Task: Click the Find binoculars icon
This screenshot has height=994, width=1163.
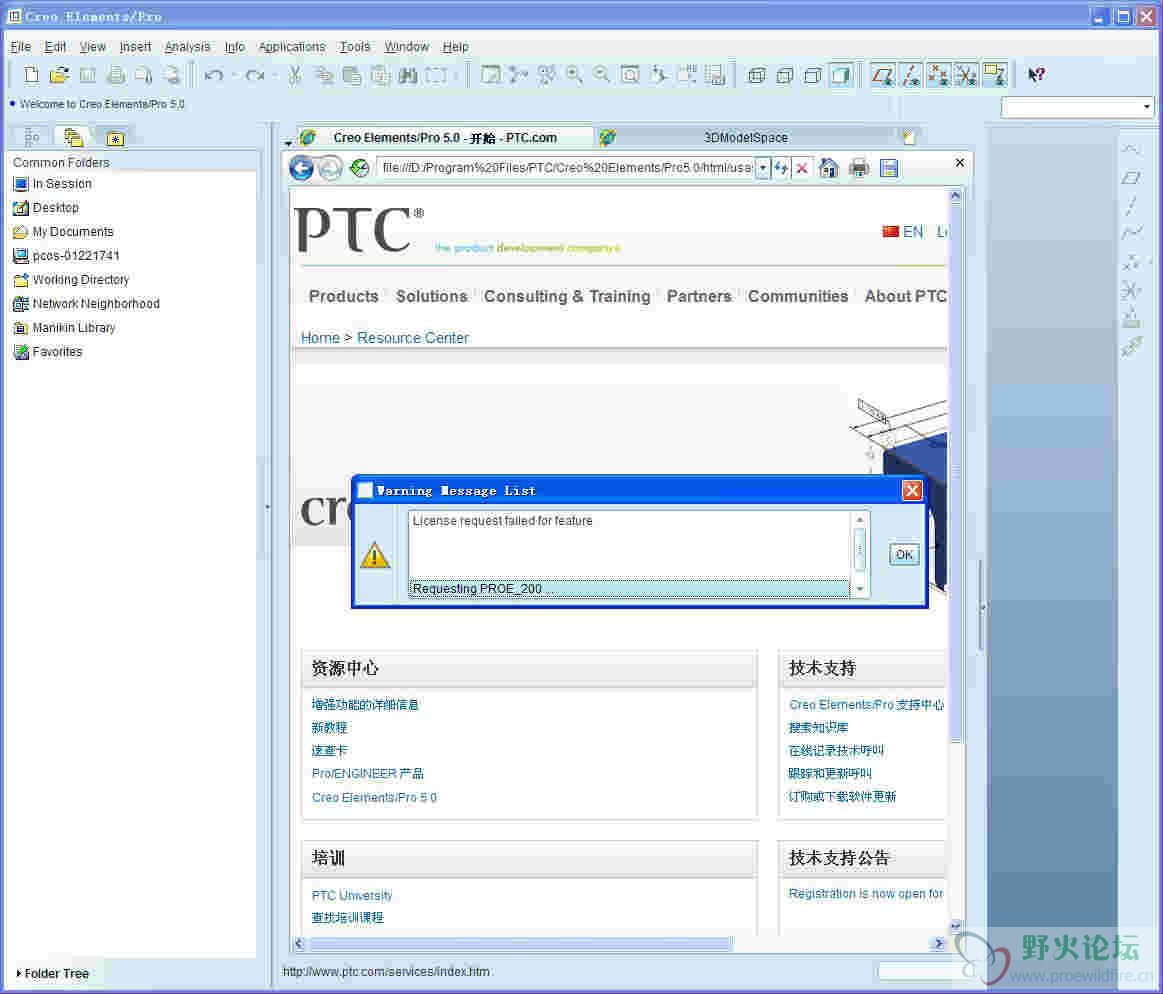Action: click(x=408, y=74)
